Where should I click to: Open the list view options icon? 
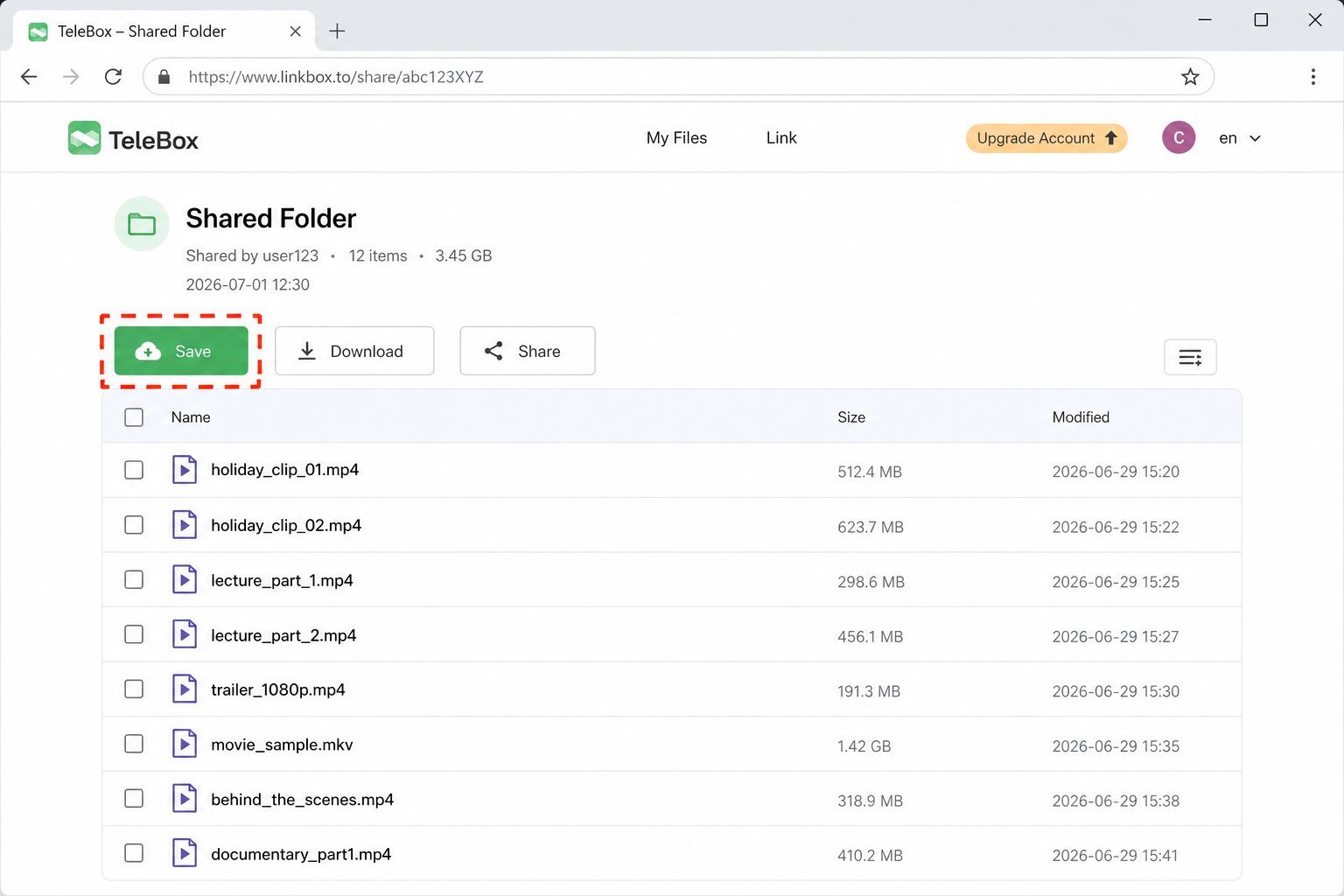tap(1190, 357)
